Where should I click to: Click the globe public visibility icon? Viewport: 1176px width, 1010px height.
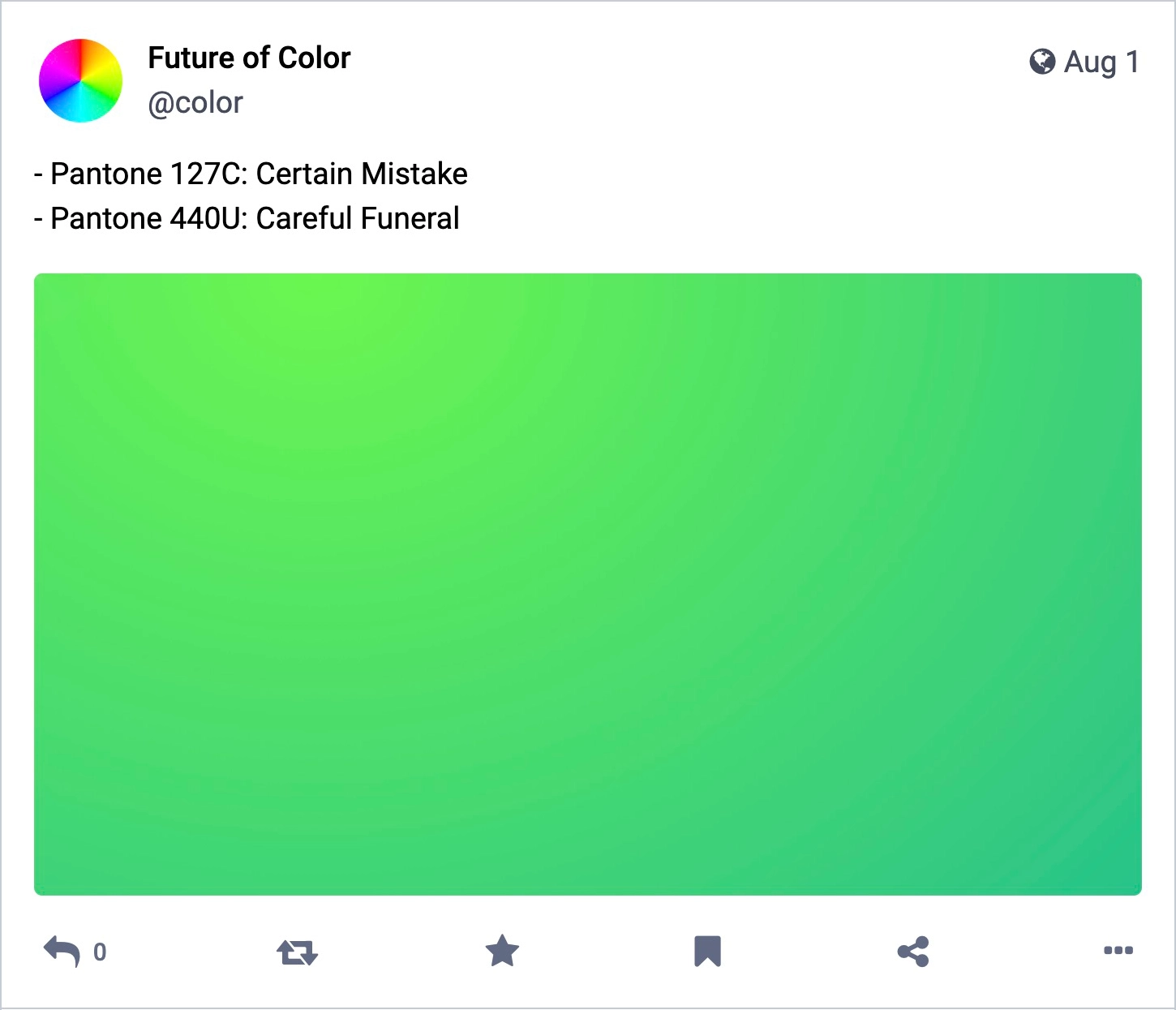(x=1042, y=62)
